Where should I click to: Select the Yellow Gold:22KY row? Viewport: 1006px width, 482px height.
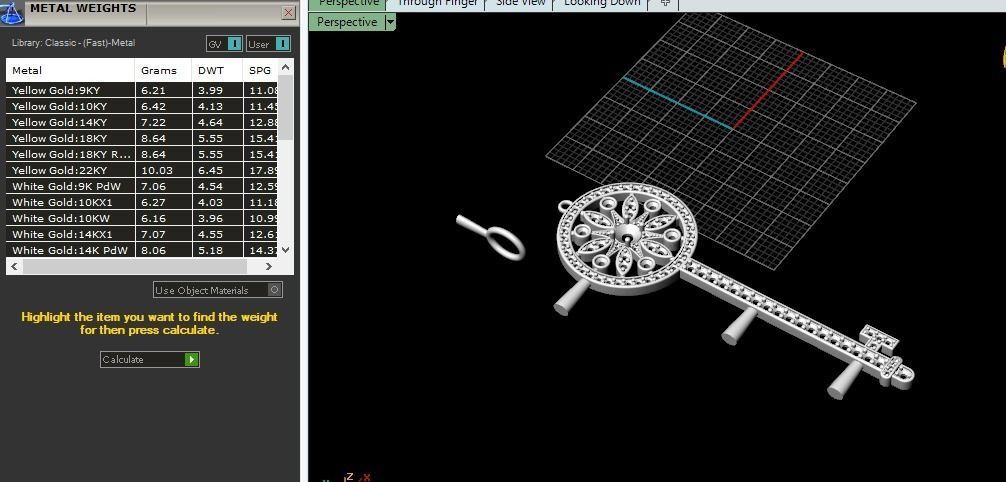[x=142, y=171]
